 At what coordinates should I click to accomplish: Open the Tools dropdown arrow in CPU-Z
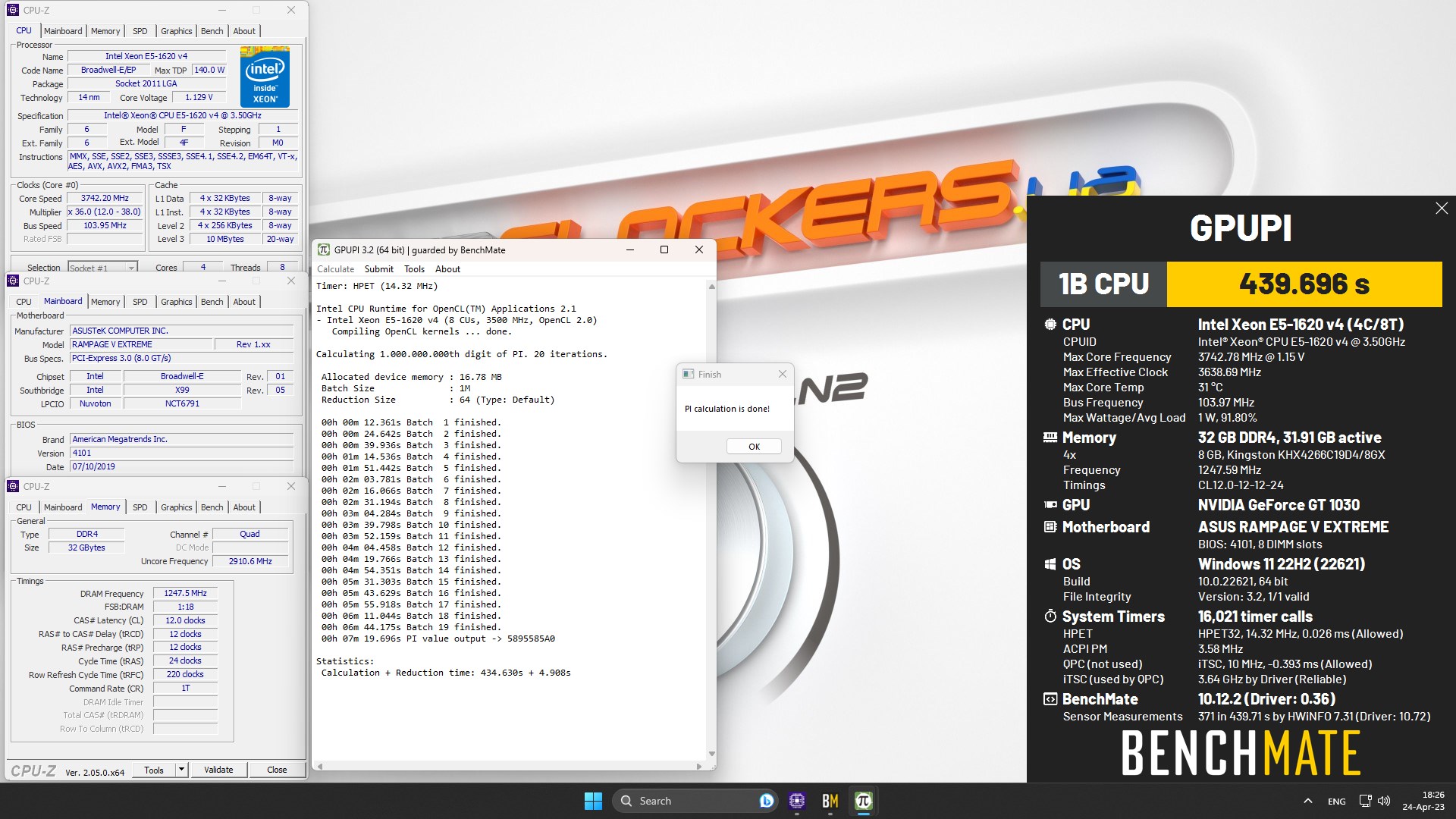click(x=181, y=770)
